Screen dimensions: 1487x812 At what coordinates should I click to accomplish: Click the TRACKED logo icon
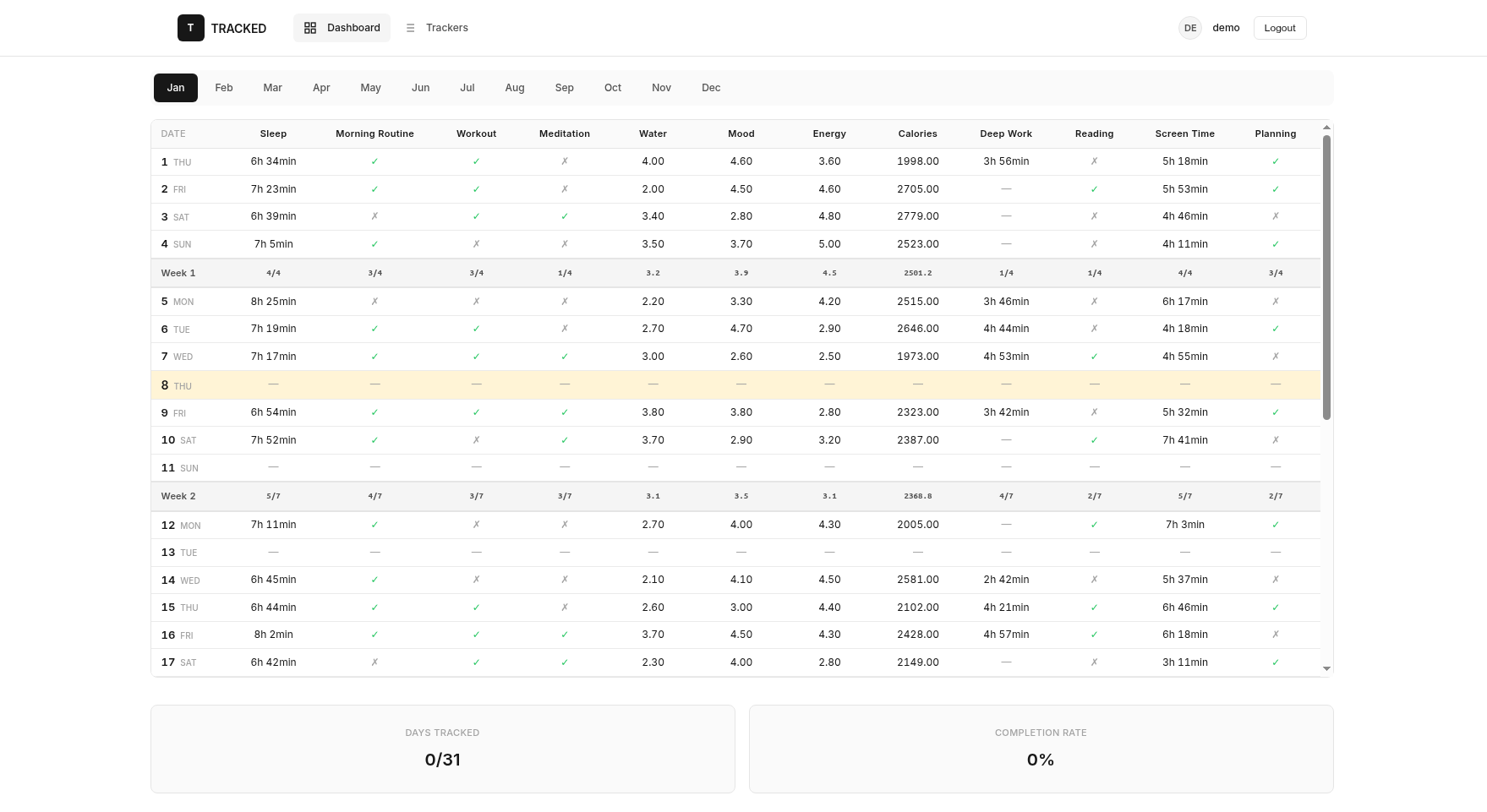[190, 28]
